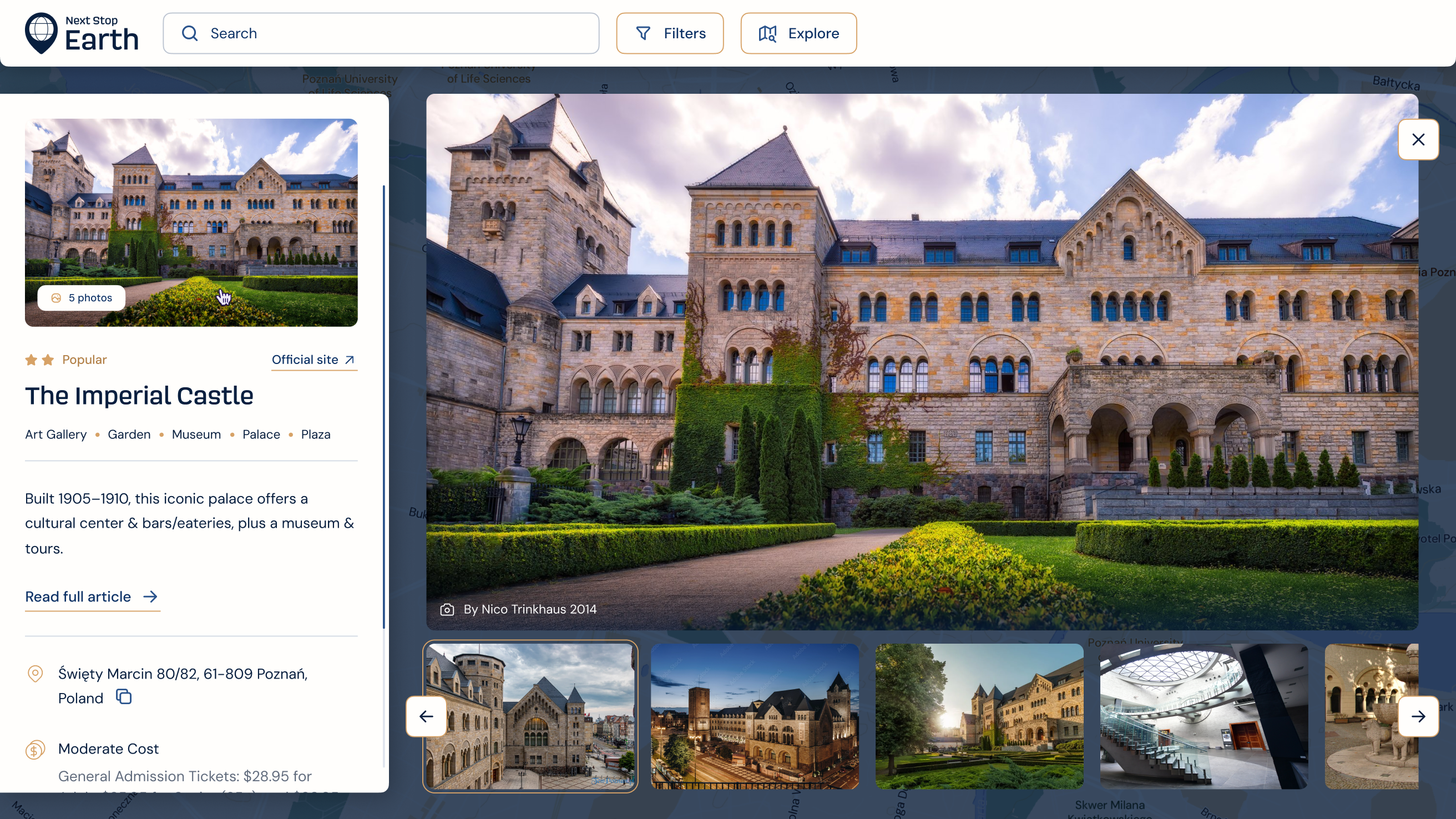Screen dimensions: 1456x819
Task: Click the Palace tag
Action: (x=261, y=434)
